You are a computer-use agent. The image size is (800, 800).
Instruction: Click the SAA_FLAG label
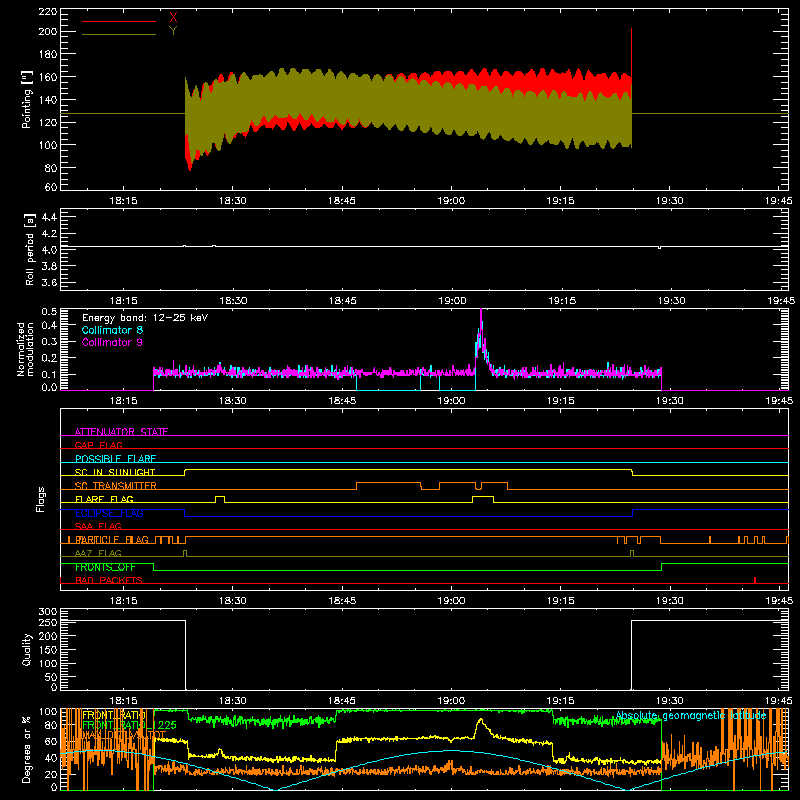(x=98, y=526)
